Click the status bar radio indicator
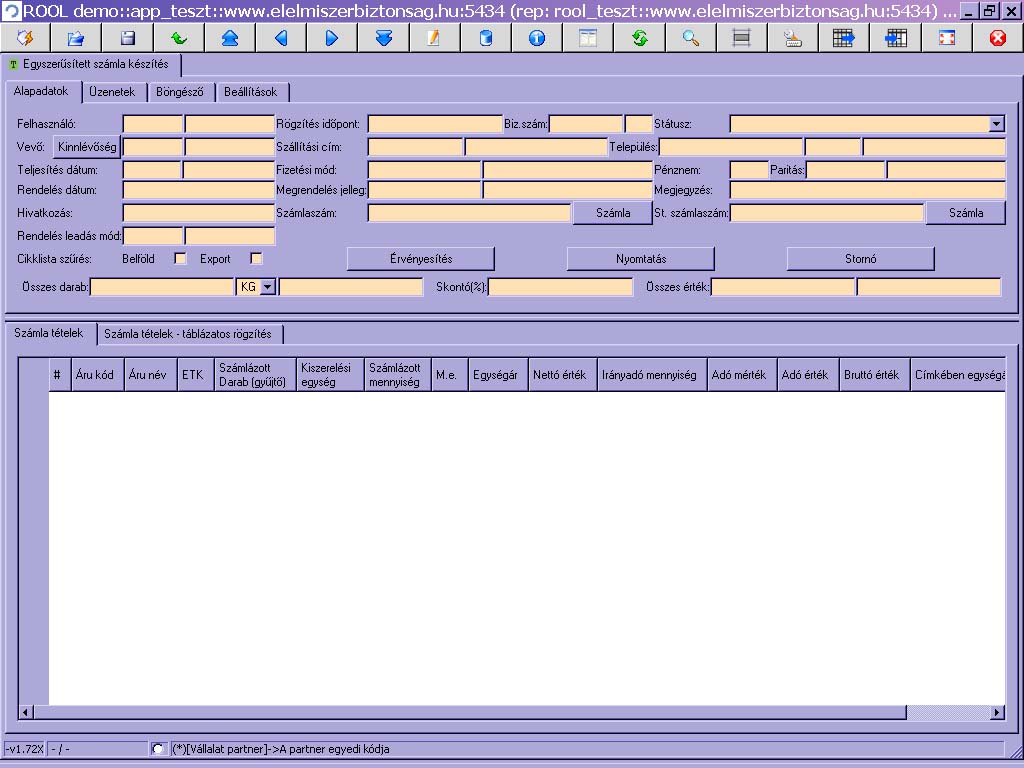Viewport: 1024px width, 768px height. pyautogui.click(x=158, y=749)
